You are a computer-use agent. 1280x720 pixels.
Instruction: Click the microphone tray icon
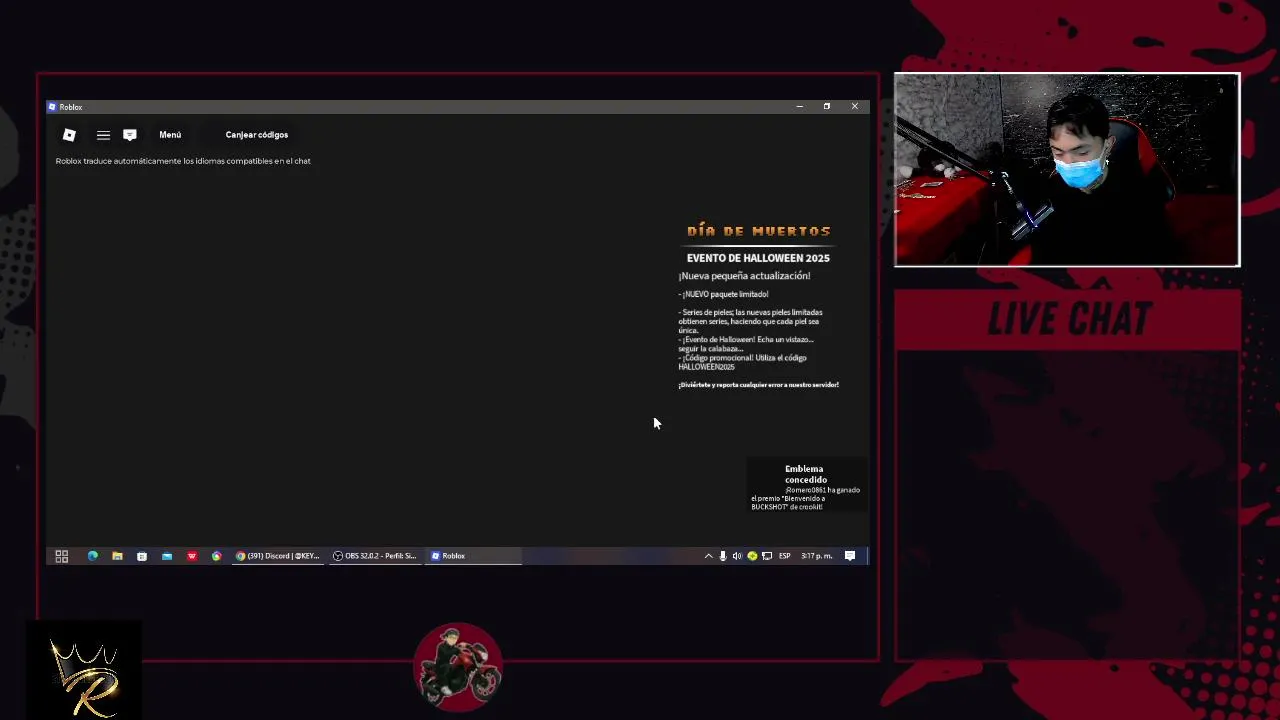click(723, 556)
